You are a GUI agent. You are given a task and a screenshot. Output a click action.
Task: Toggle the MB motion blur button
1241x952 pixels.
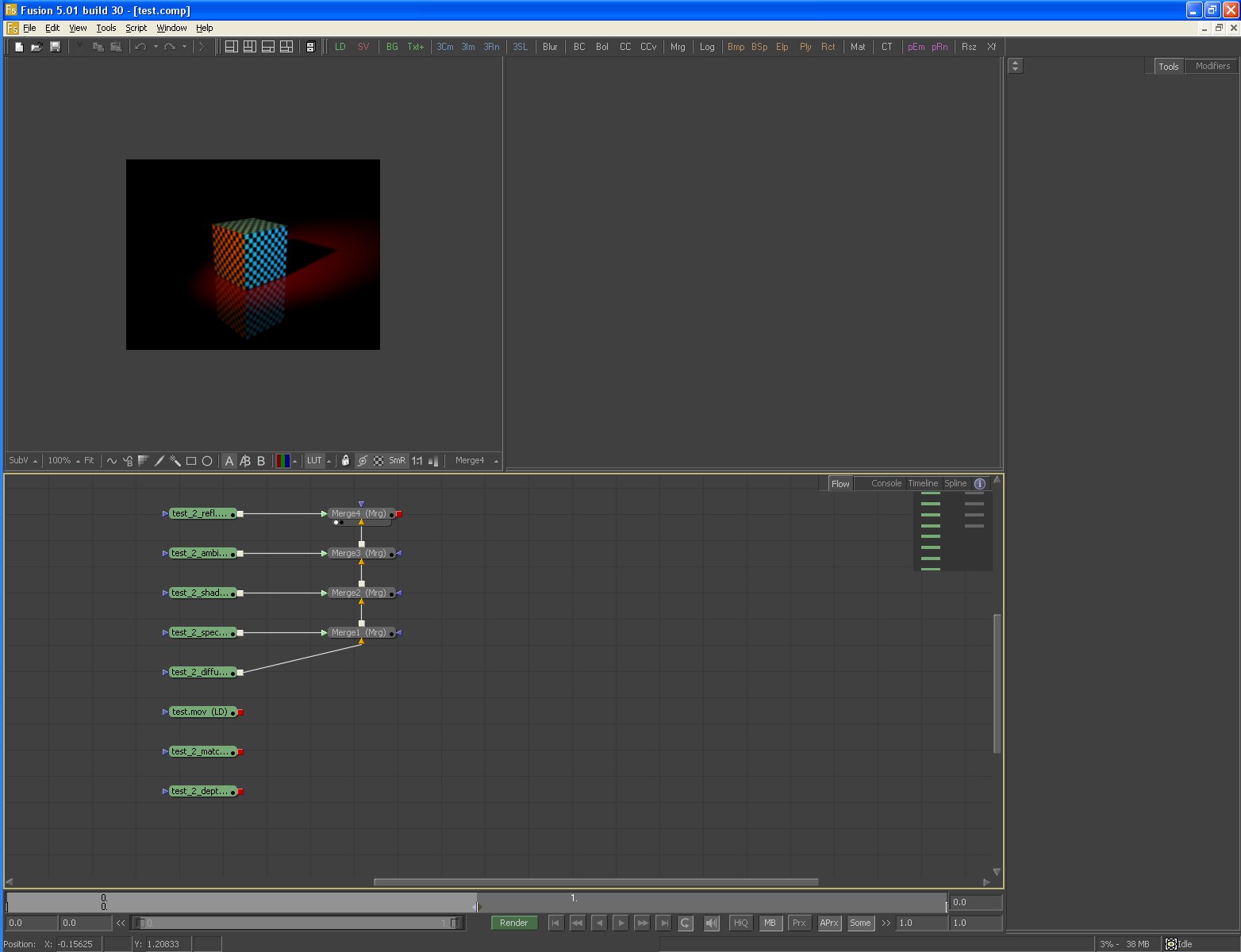pyautogui.click(x=770, y=923)
